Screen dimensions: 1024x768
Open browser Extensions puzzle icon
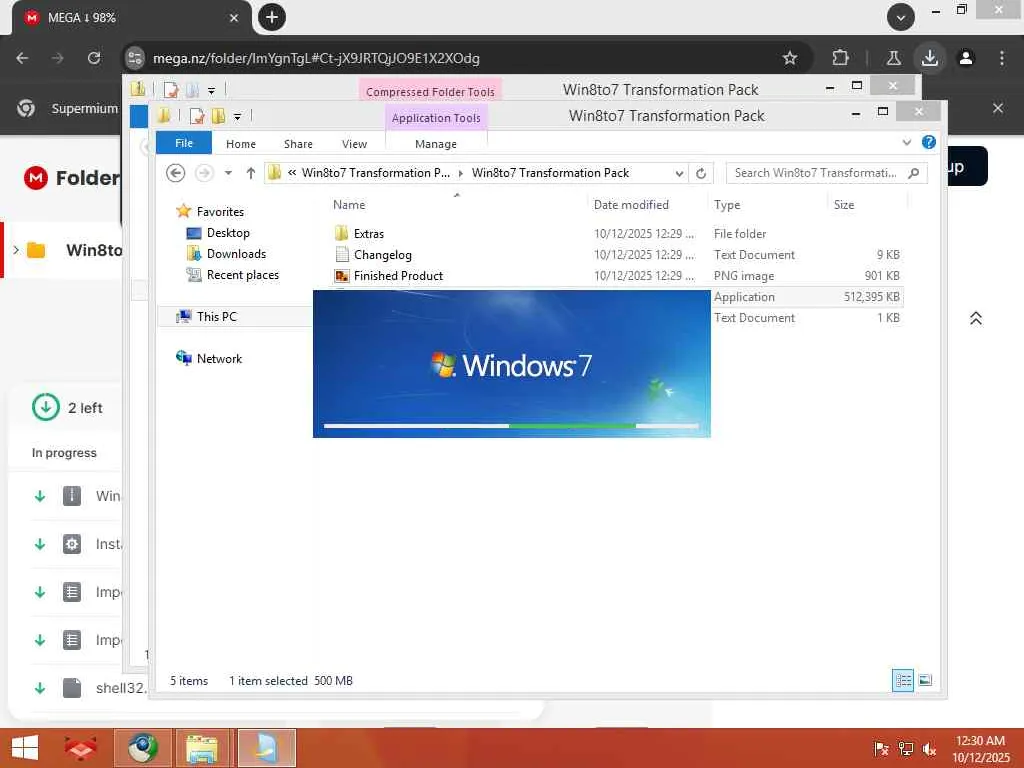coord(840,58)
